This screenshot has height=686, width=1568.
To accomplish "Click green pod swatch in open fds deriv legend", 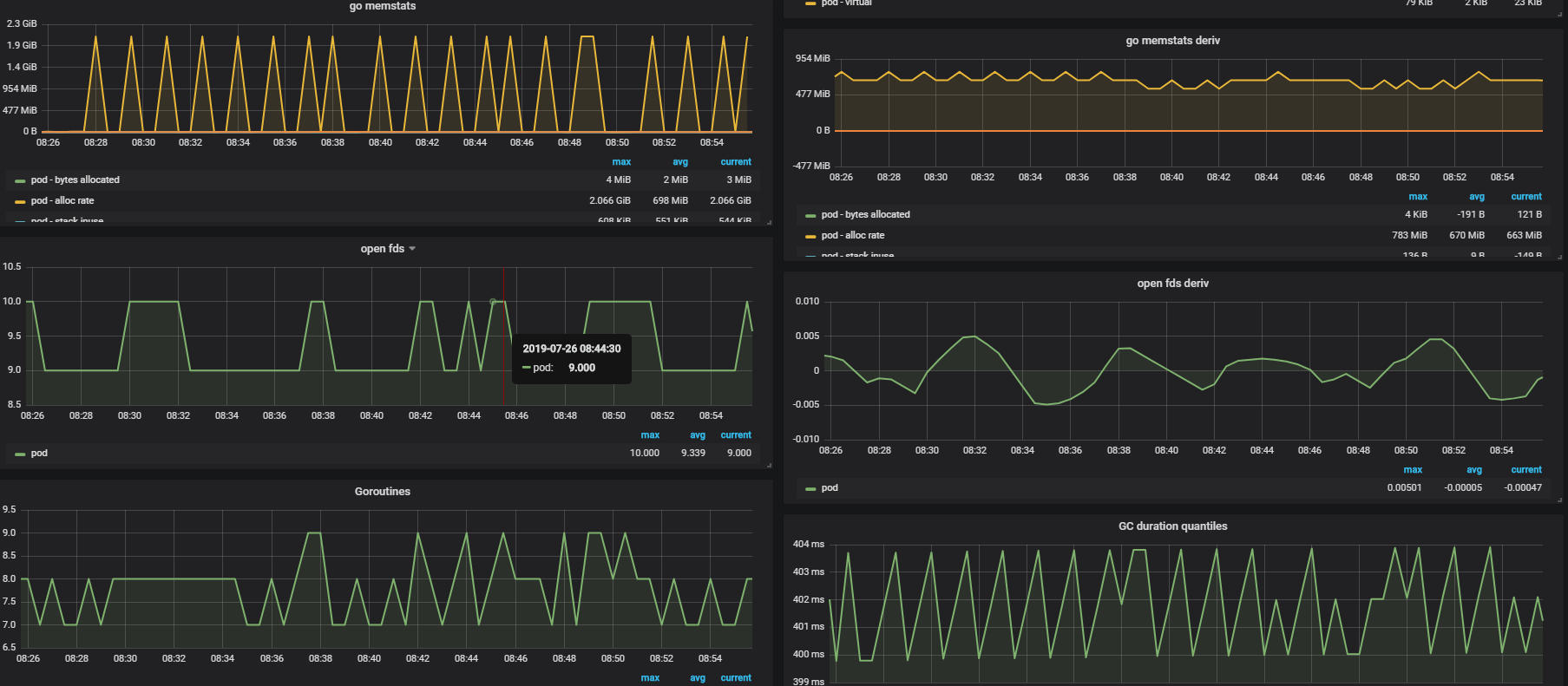I will 810,488.
